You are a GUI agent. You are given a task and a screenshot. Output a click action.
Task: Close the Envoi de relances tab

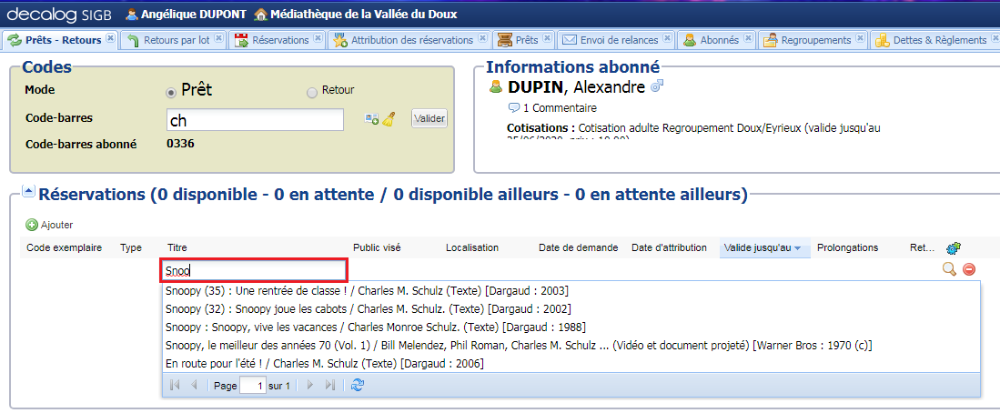pyautogui.click(x=667, y=39)
